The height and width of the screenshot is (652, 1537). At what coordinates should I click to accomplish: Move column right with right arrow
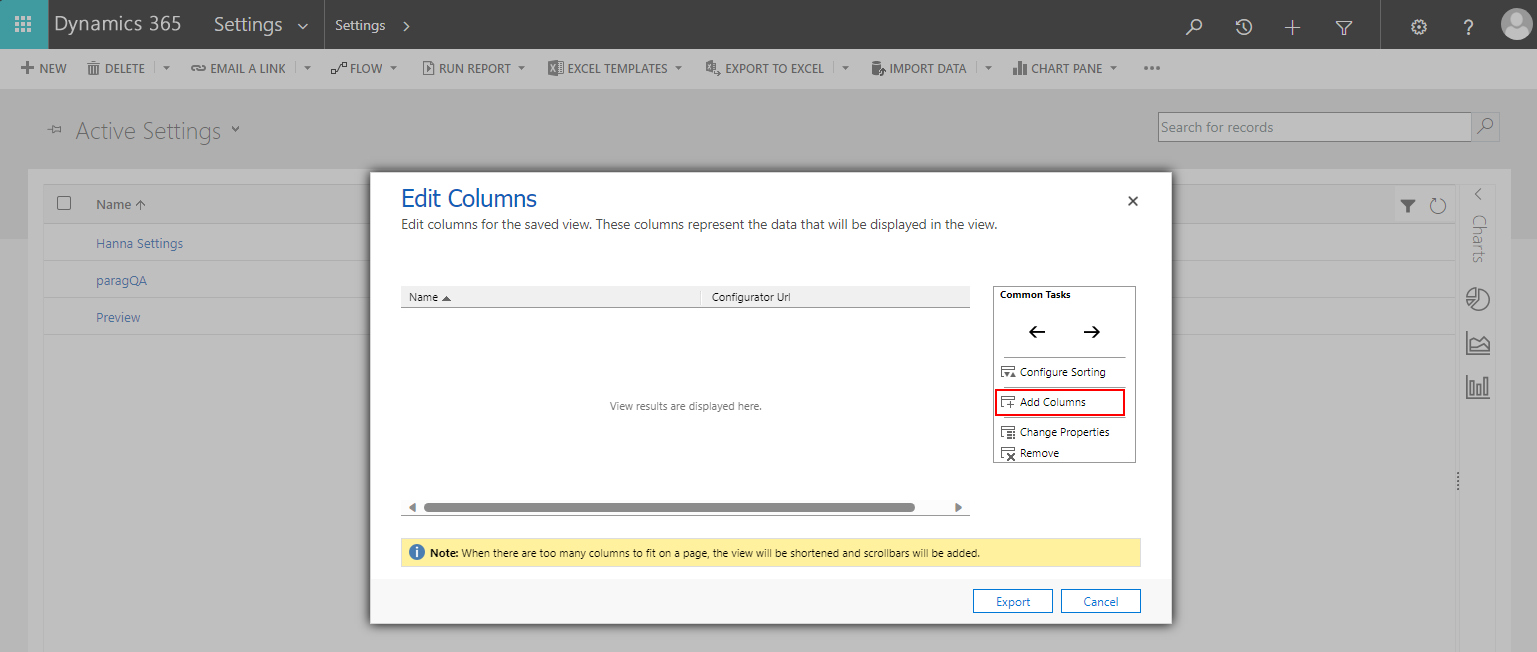tap(1091, 332)
